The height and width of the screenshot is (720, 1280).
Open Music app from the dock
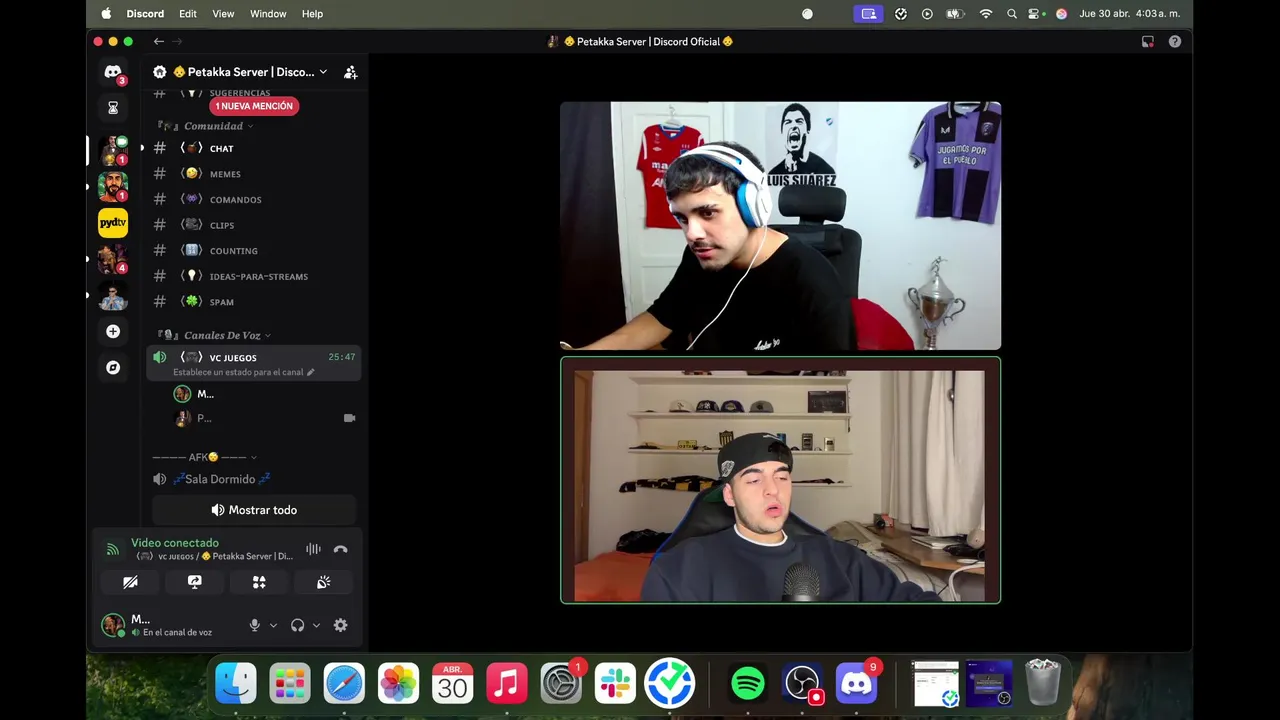click(507, 683)
